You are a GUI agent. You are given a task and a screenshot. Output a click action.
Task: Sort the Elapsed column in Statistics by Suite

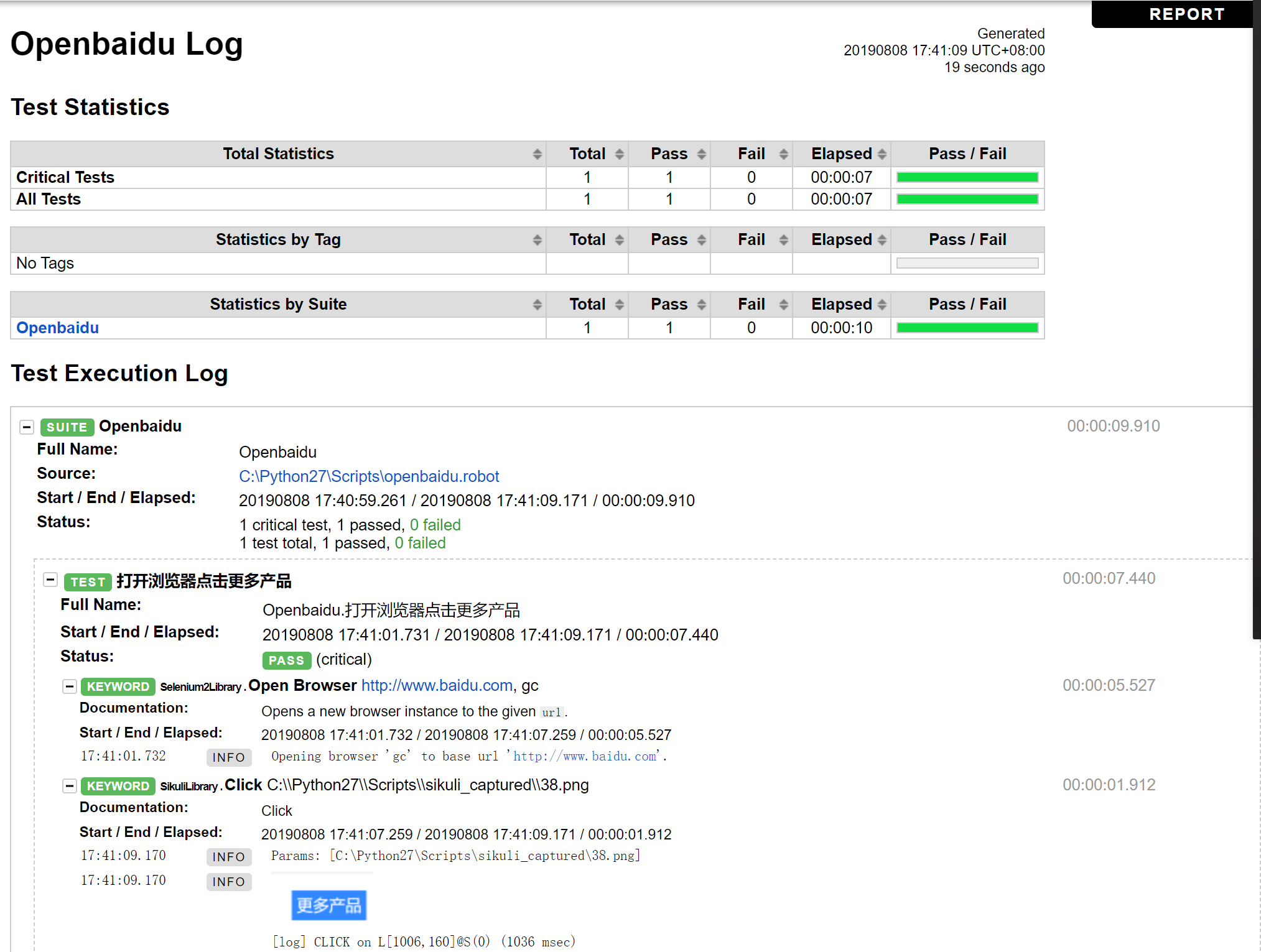pyautogui.click(x=883, y=304)
